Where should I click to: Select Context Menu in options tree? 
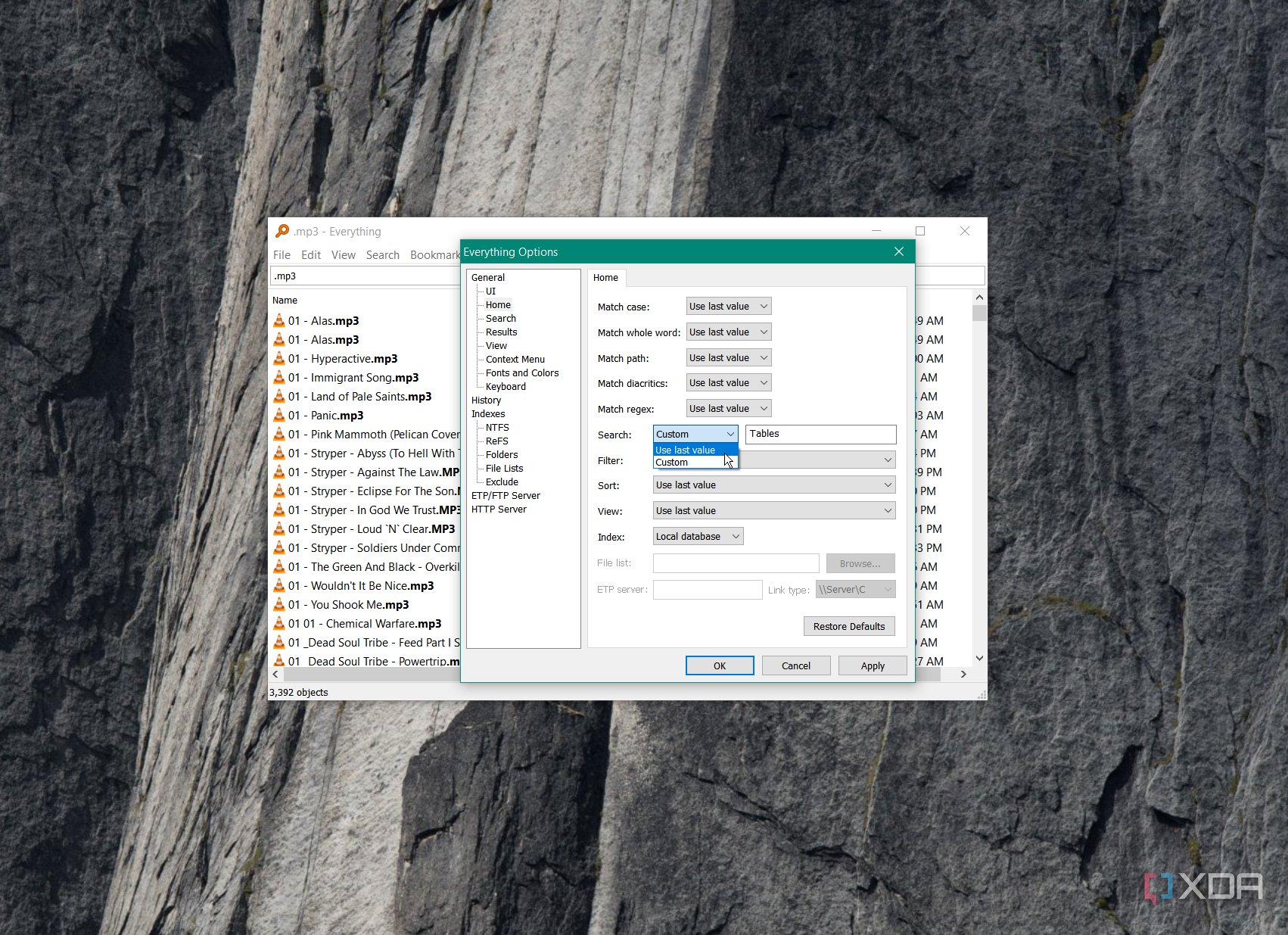pyautogui.click(x=515, y=360)
